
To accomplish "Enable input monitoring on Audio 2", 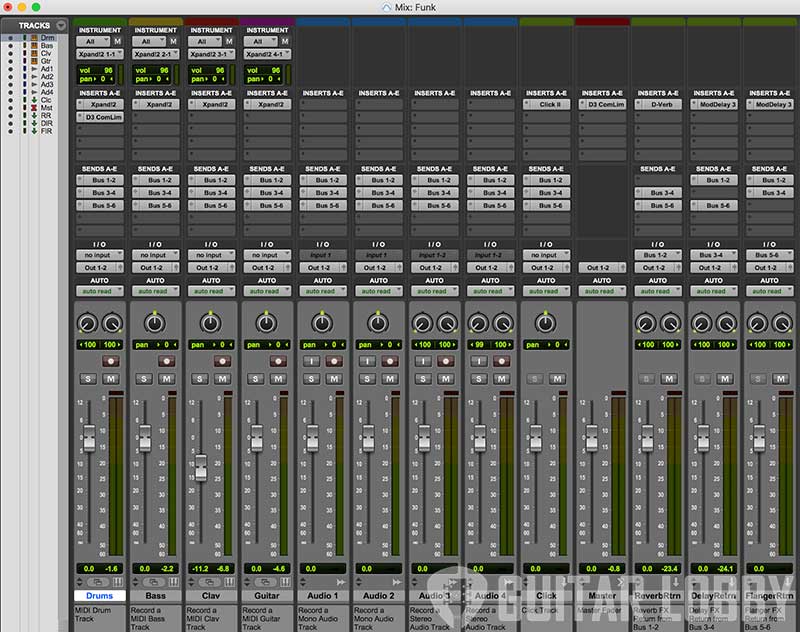I will pyautogui.click(x=367, y=361).
